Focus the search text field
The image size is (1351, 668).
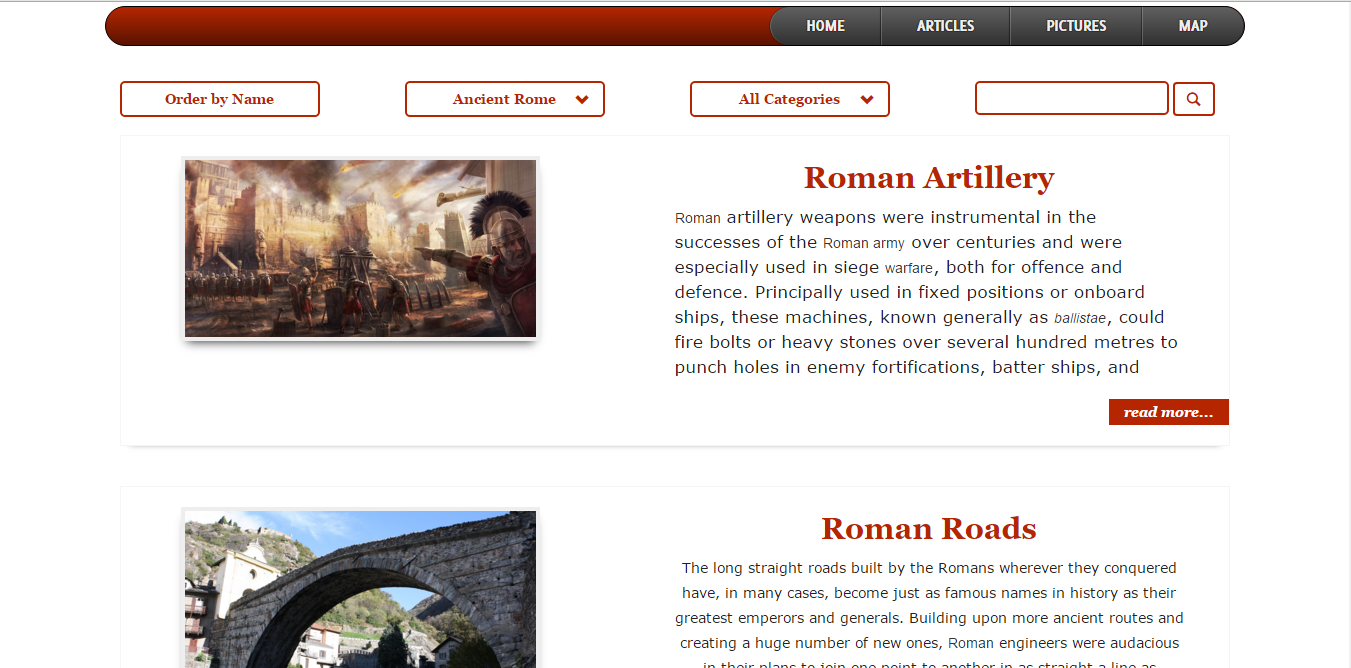pos(1072,98)
